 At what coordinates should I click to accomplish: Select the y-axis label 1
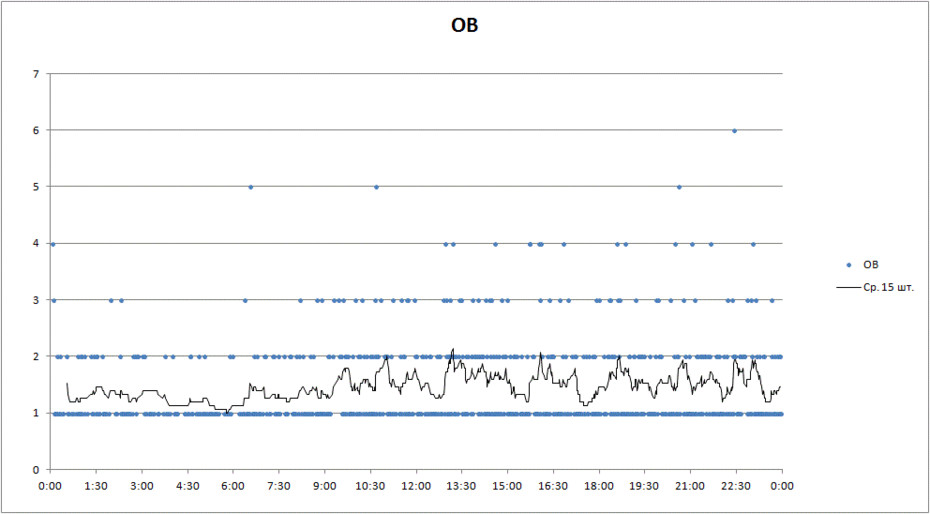(x=36, y=413)
